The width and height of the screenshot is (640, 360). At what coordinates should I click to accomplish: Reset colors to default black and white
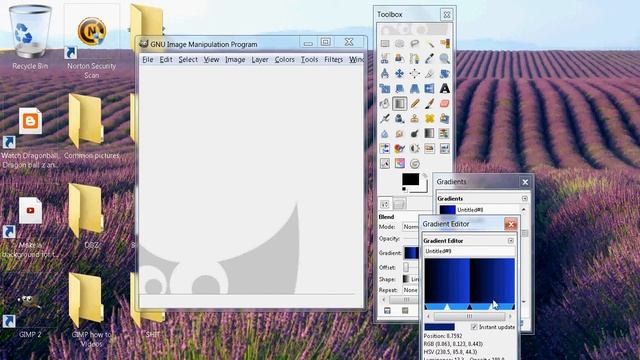404,189
